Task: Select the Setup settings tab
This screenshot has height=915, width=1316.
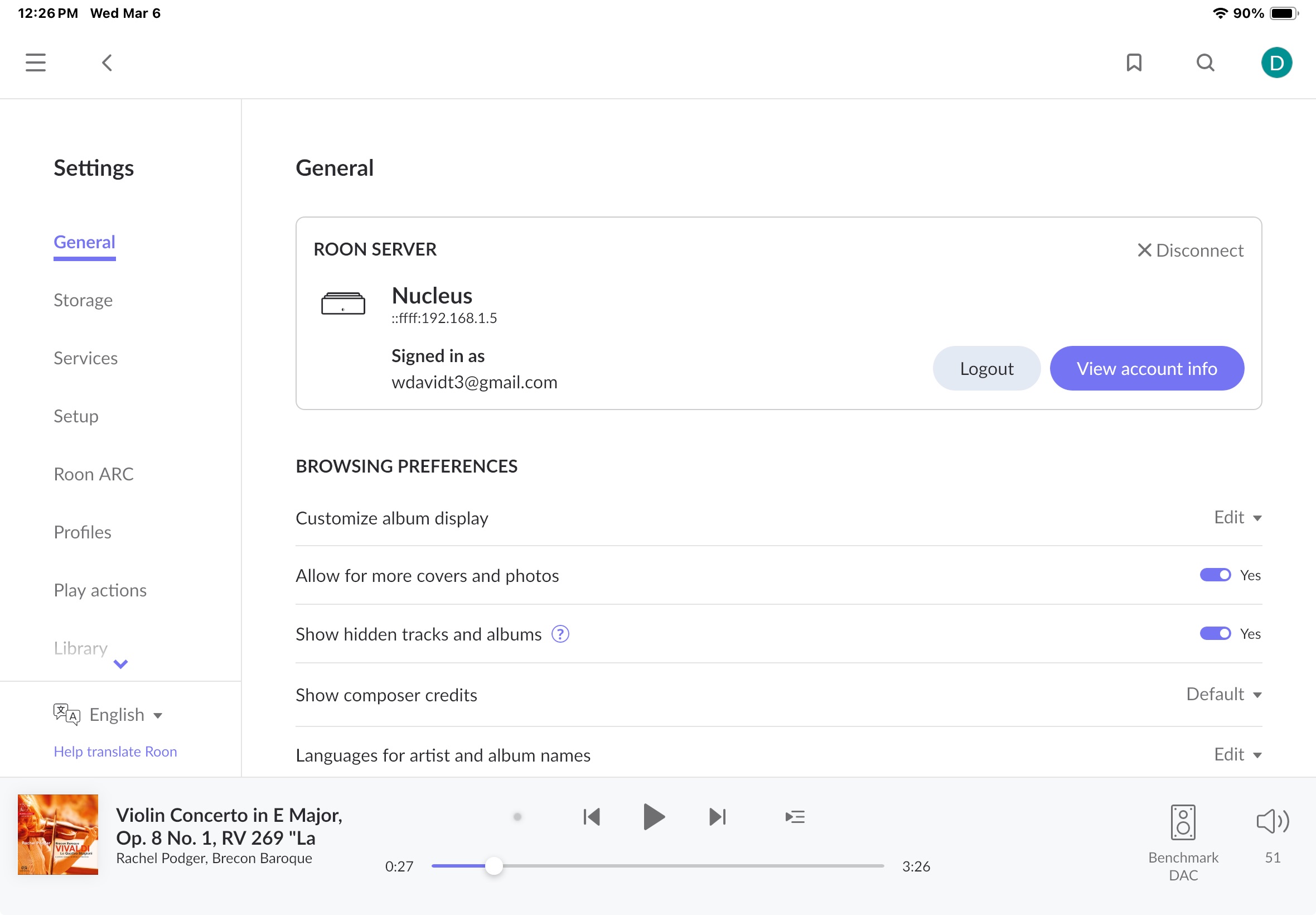Action: coord(76,416)
